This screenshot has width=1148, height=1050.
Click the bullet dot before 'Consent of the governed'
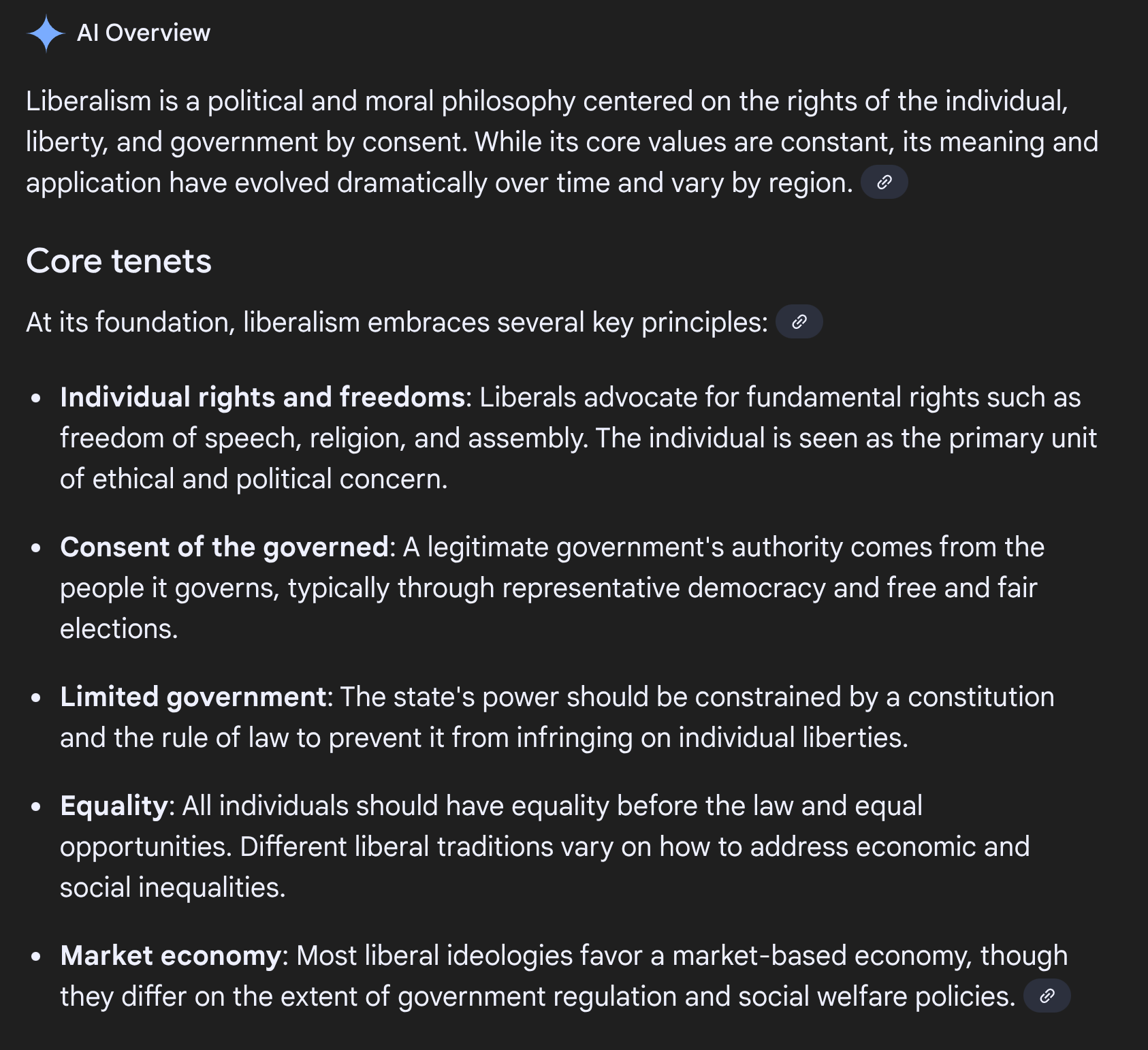[36, 547]
